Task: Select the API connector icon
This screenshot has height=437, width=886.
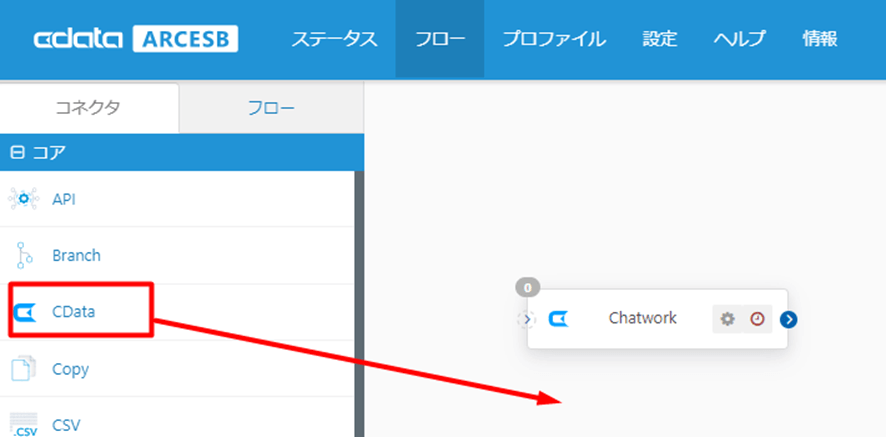Action: tap(24, 199)
